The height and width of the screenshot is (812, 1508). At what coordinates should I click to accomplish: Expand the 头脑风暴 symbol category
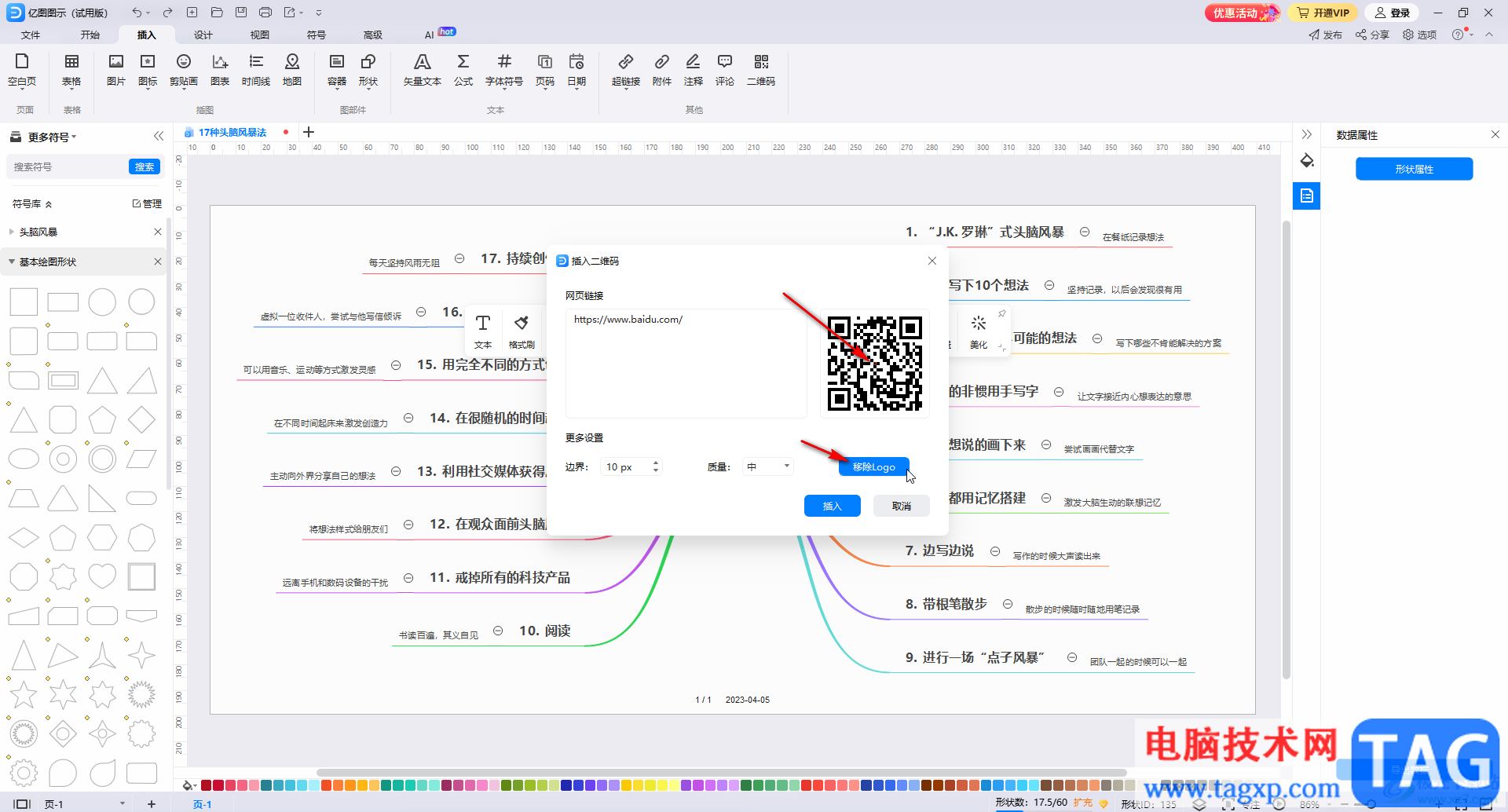12,232
